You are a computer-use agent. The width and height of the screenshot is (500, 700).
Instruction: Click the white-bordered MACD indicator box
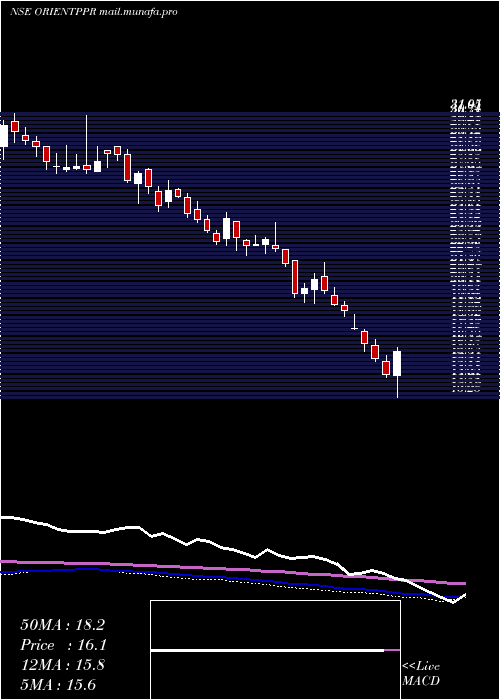point(275,650)
